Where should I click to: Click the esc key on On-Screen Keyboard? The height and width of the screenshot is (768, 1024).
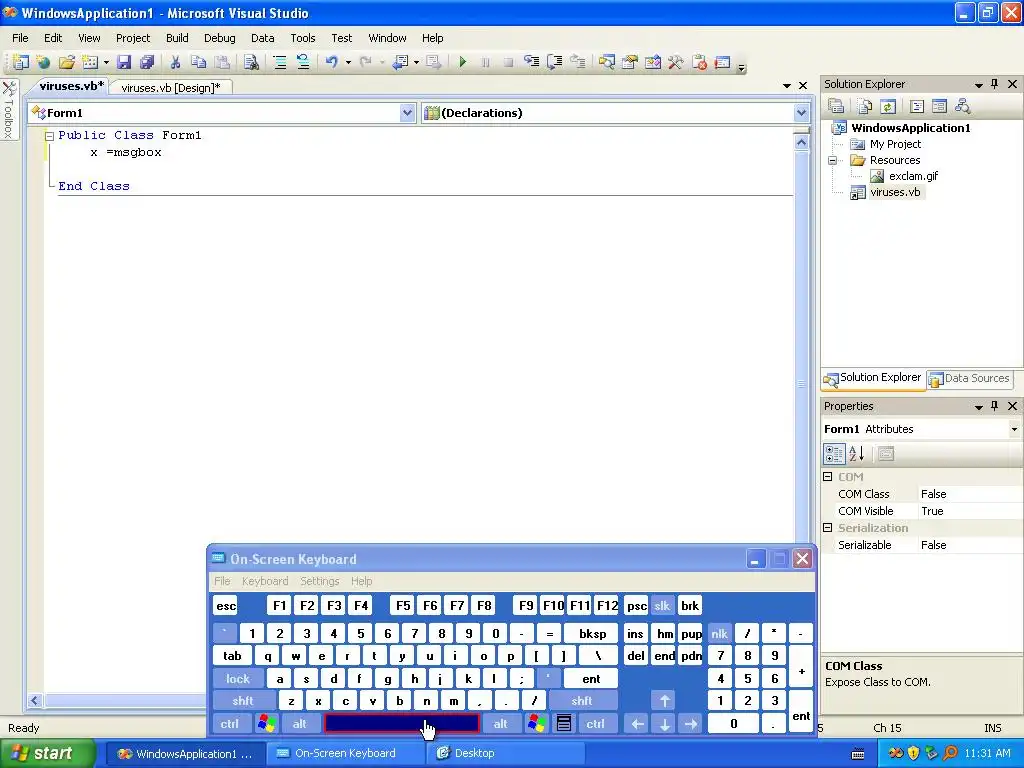click(226, 605)
